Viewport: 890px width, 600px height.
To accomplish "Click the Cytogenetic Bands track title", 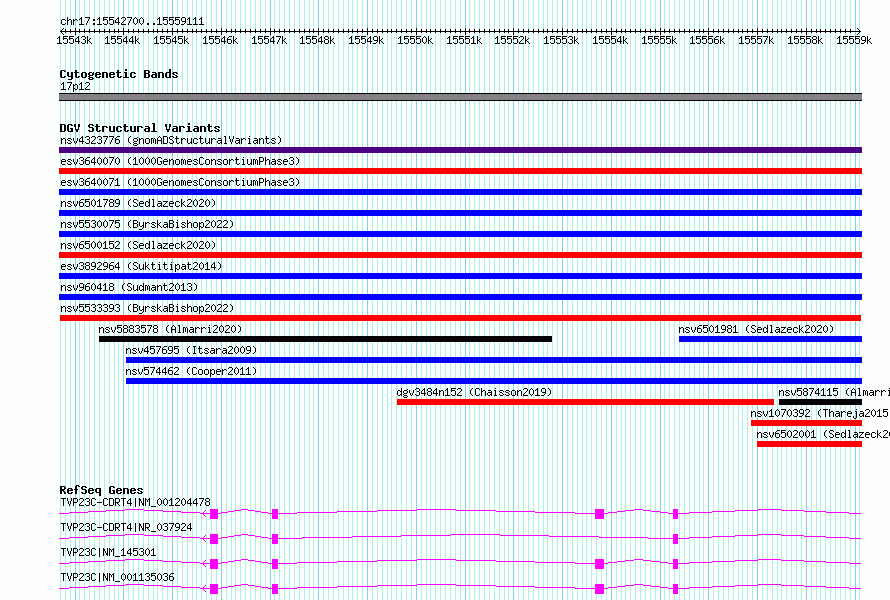I will pyautogui.click(x=119, y=74).
